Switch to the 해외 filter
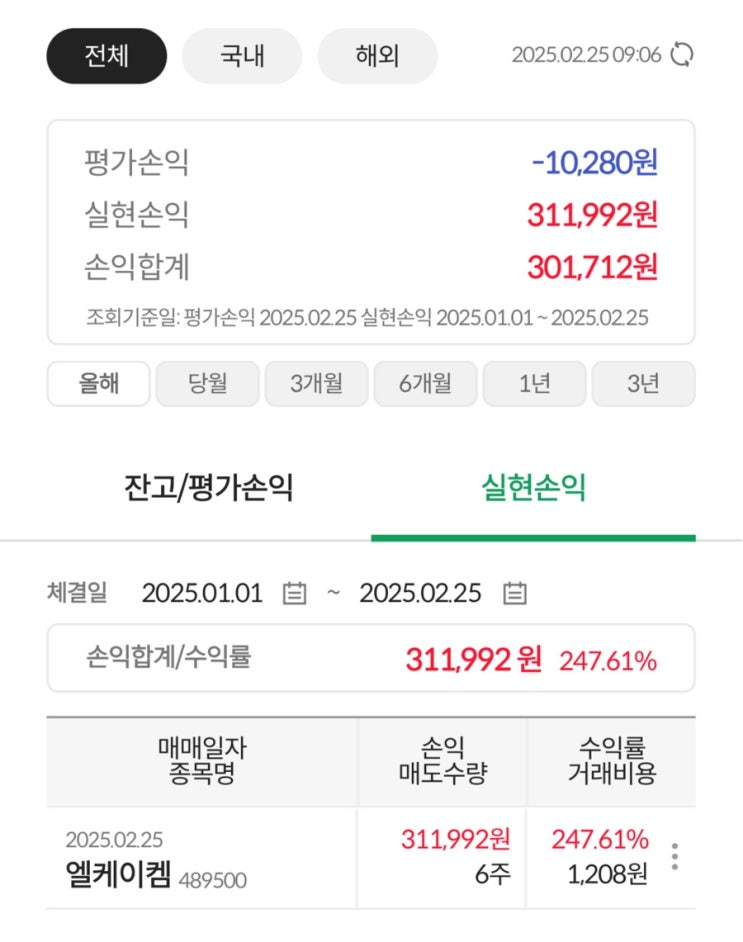 [x=377, y=55]
